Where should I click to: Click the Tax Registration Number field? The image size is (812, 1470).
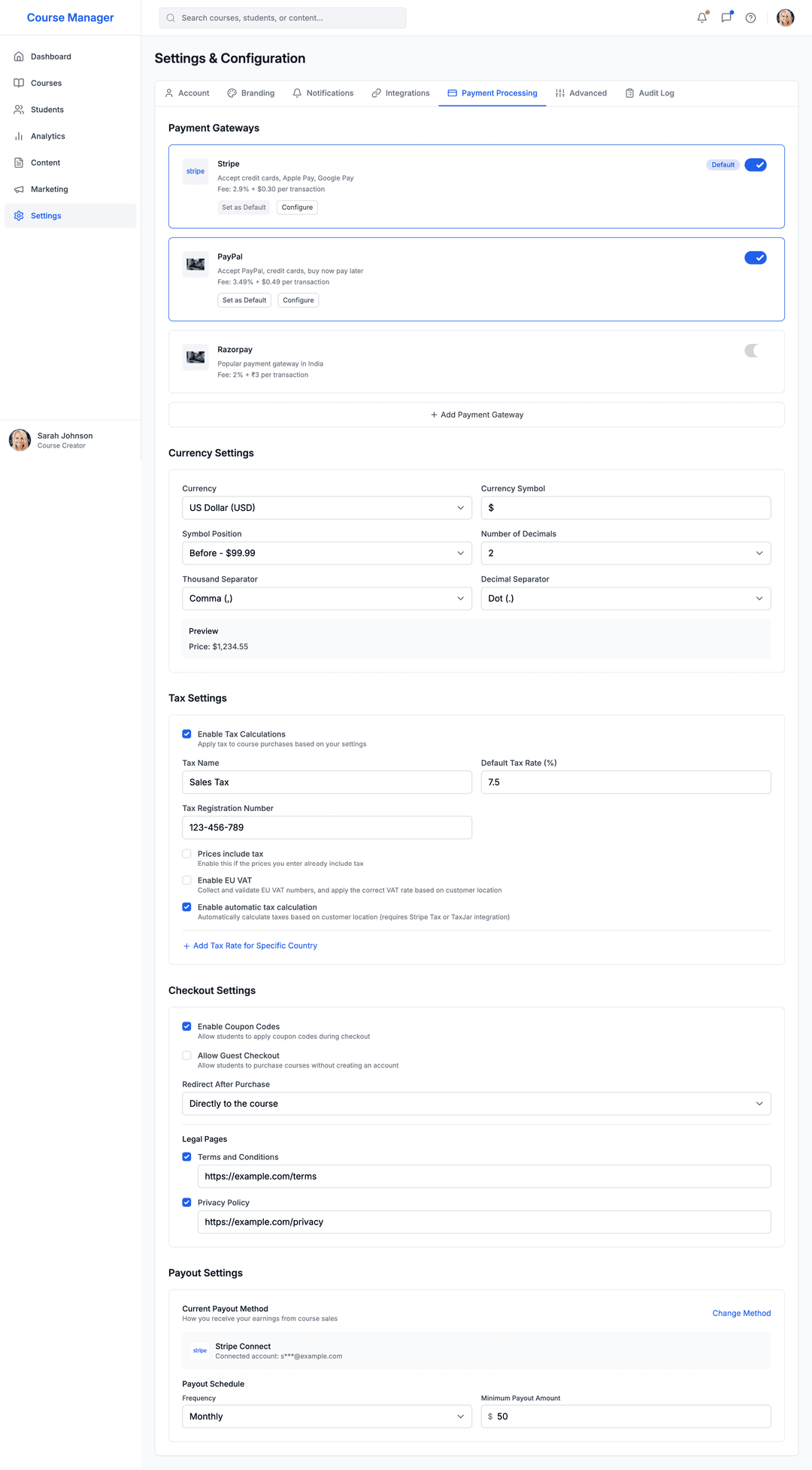[326, 828]
